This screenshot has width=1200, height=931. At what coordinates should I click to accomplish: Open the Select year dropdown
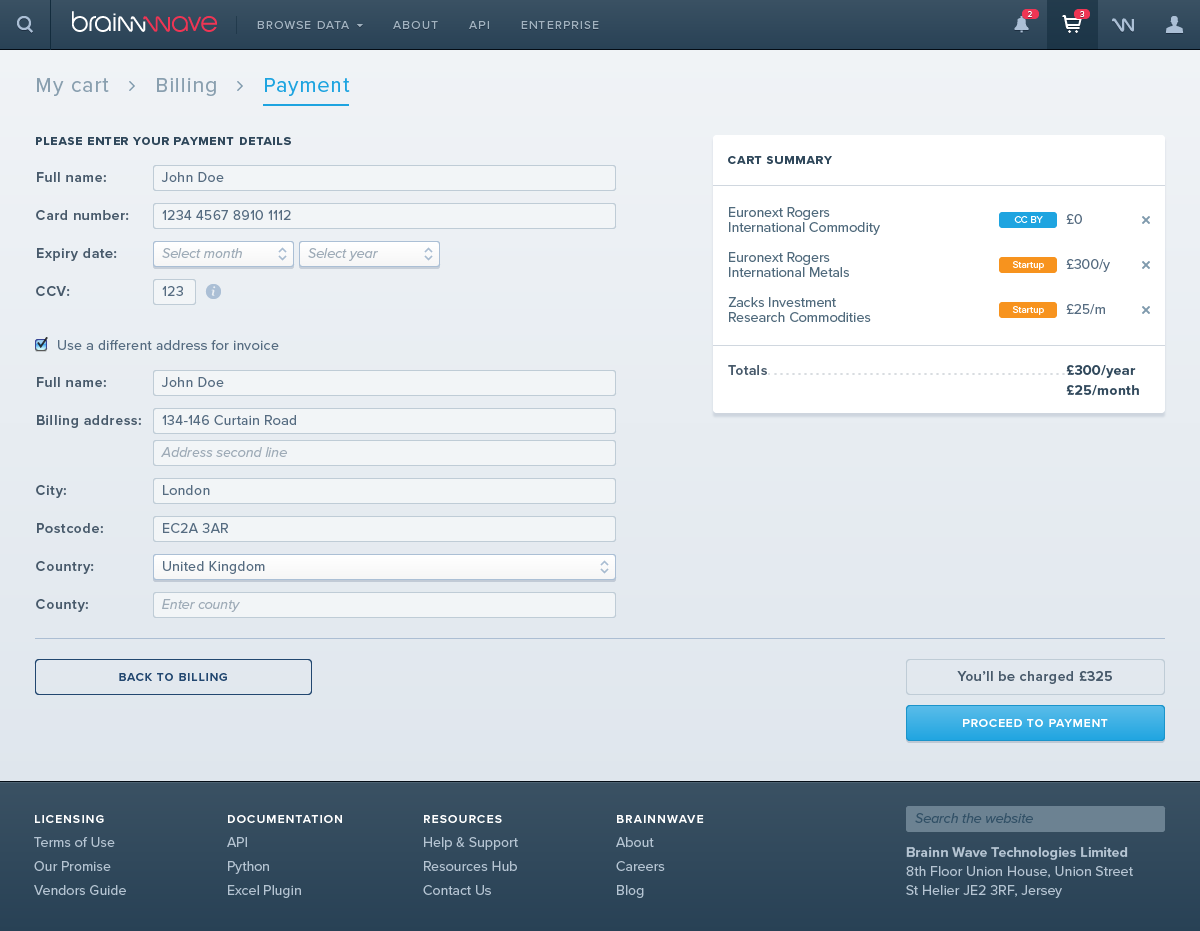[369, 254]
